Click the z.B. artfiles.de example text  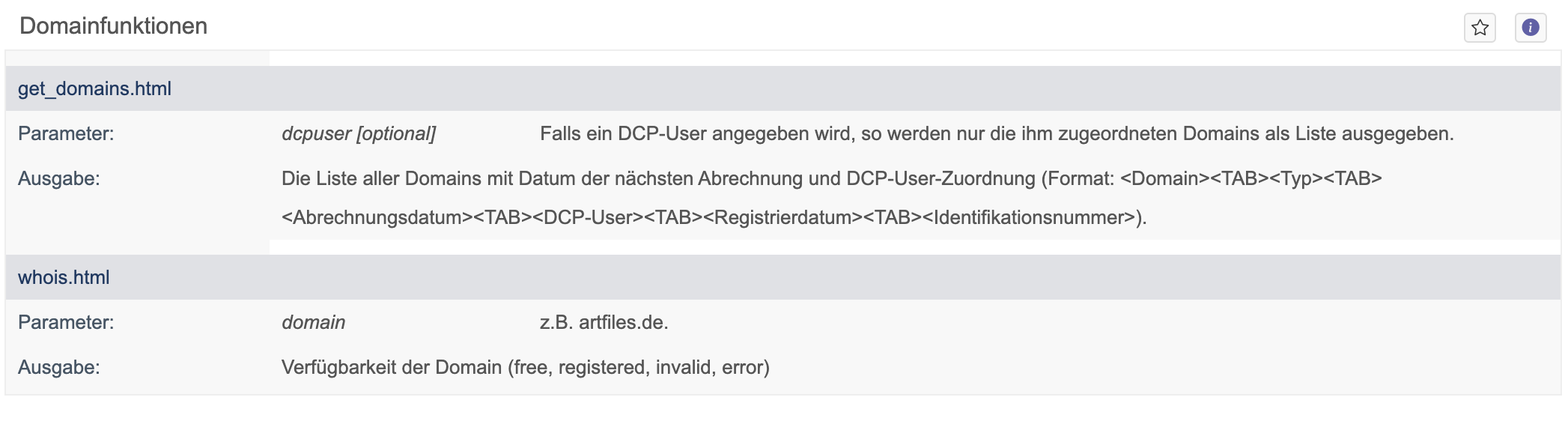(x=604, y=322)
